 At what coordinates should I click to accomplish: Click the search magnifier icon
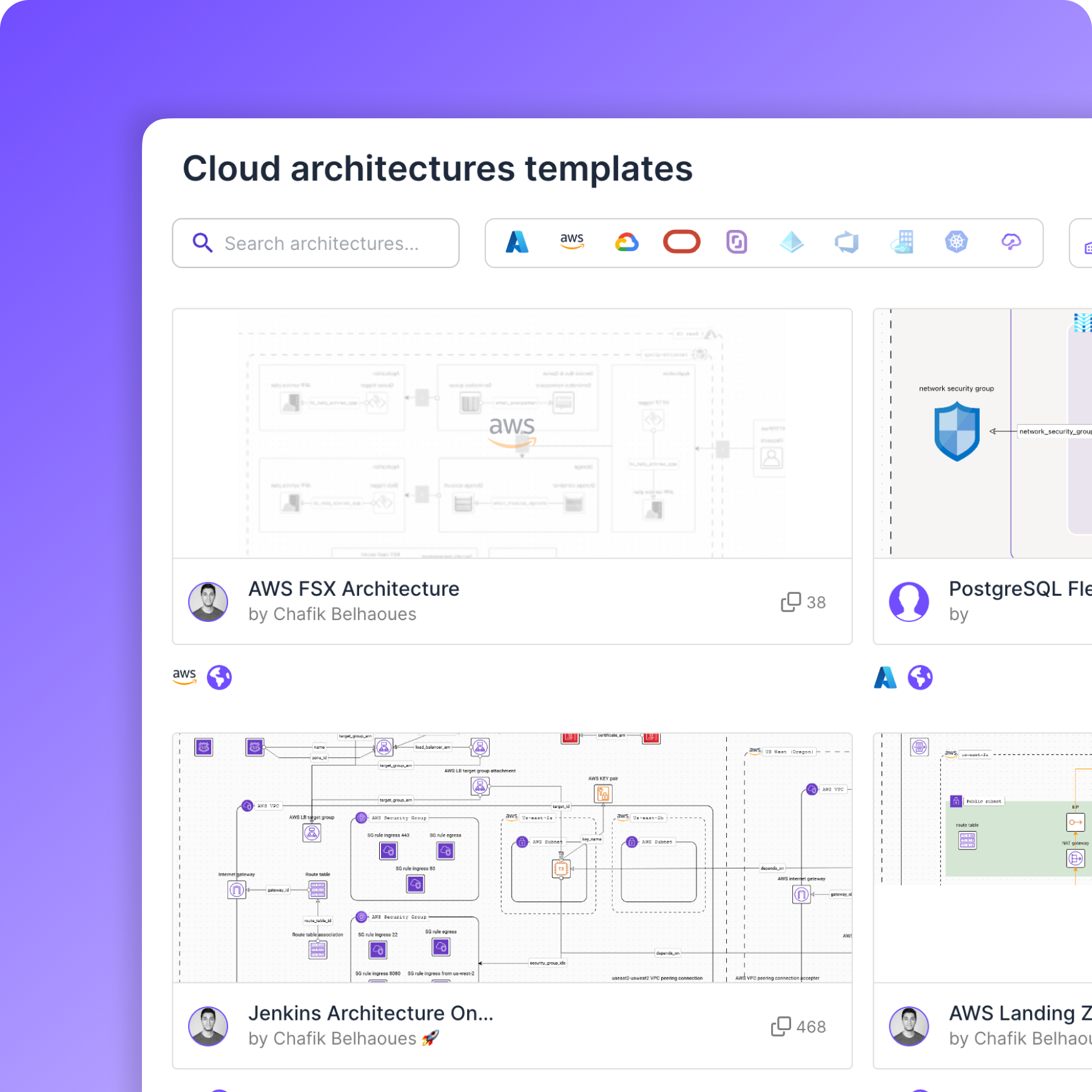(x=203, y=242)
